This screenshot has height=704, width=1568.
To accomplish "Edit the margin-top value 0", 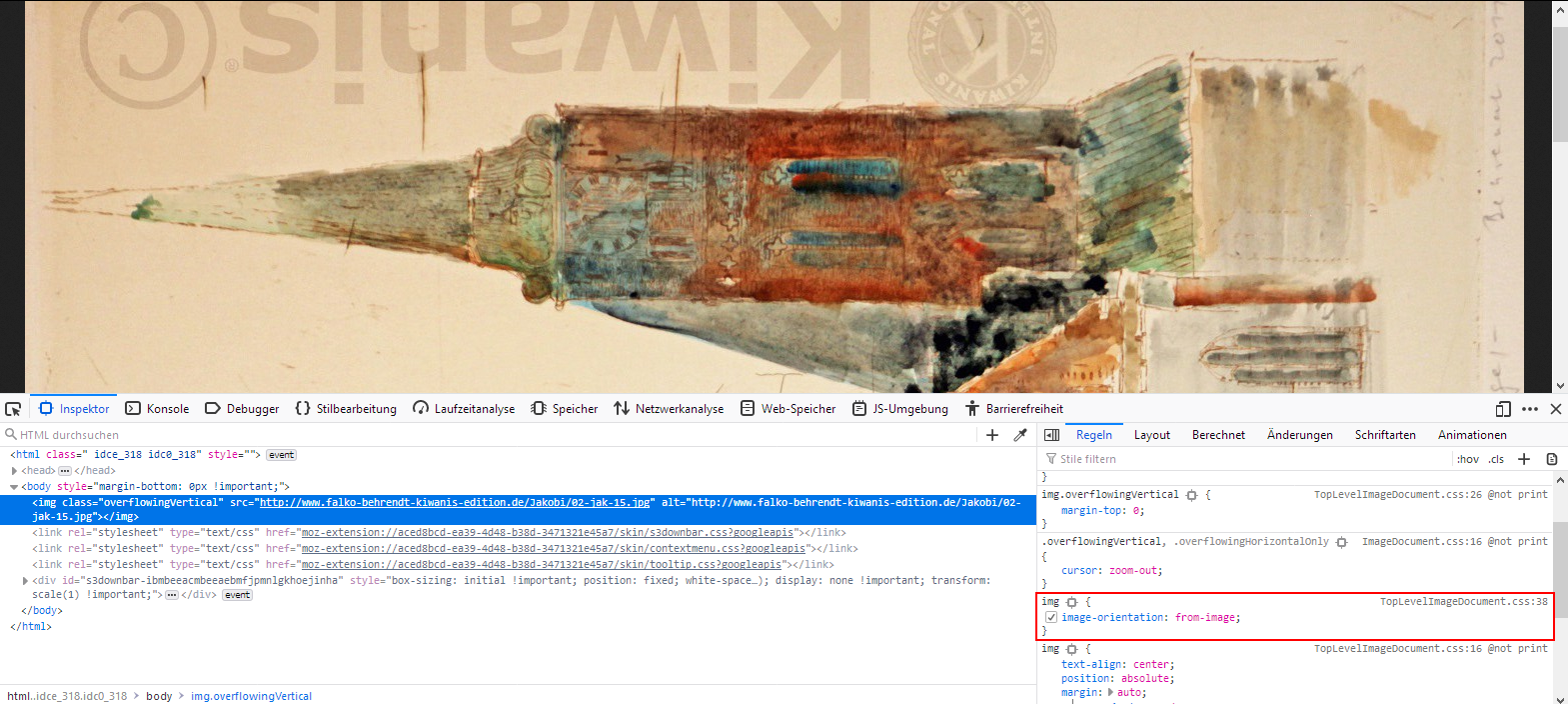I will coord(1136,510).
